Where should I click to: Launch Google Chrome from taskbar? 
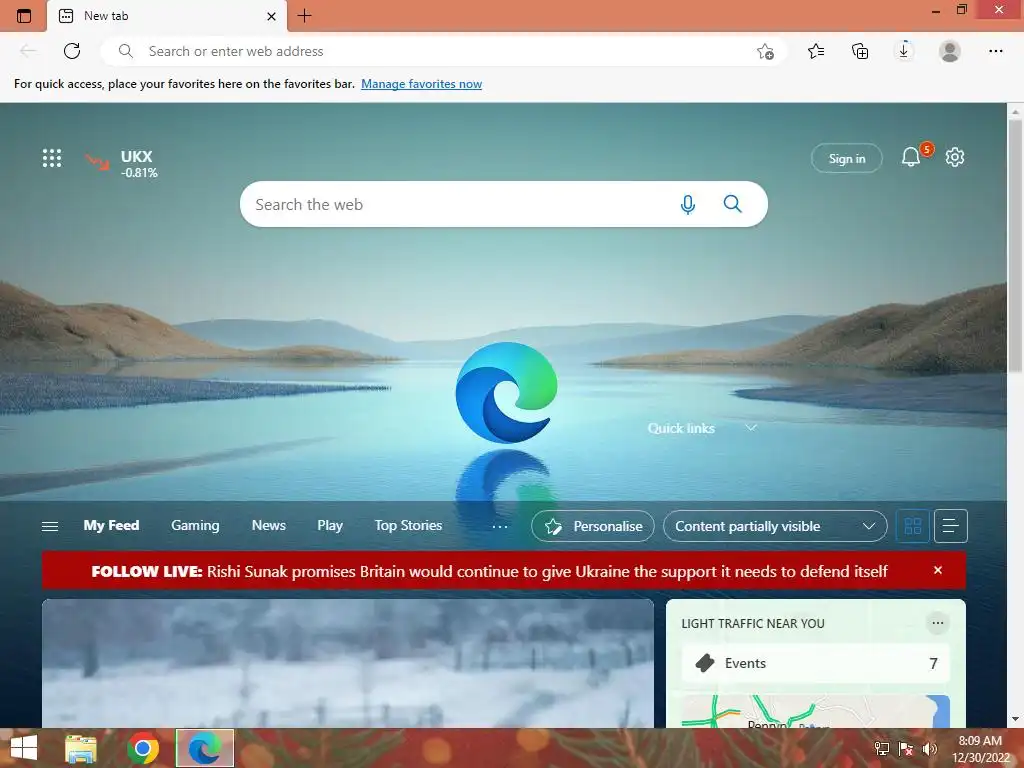click(x=143, y=748)
